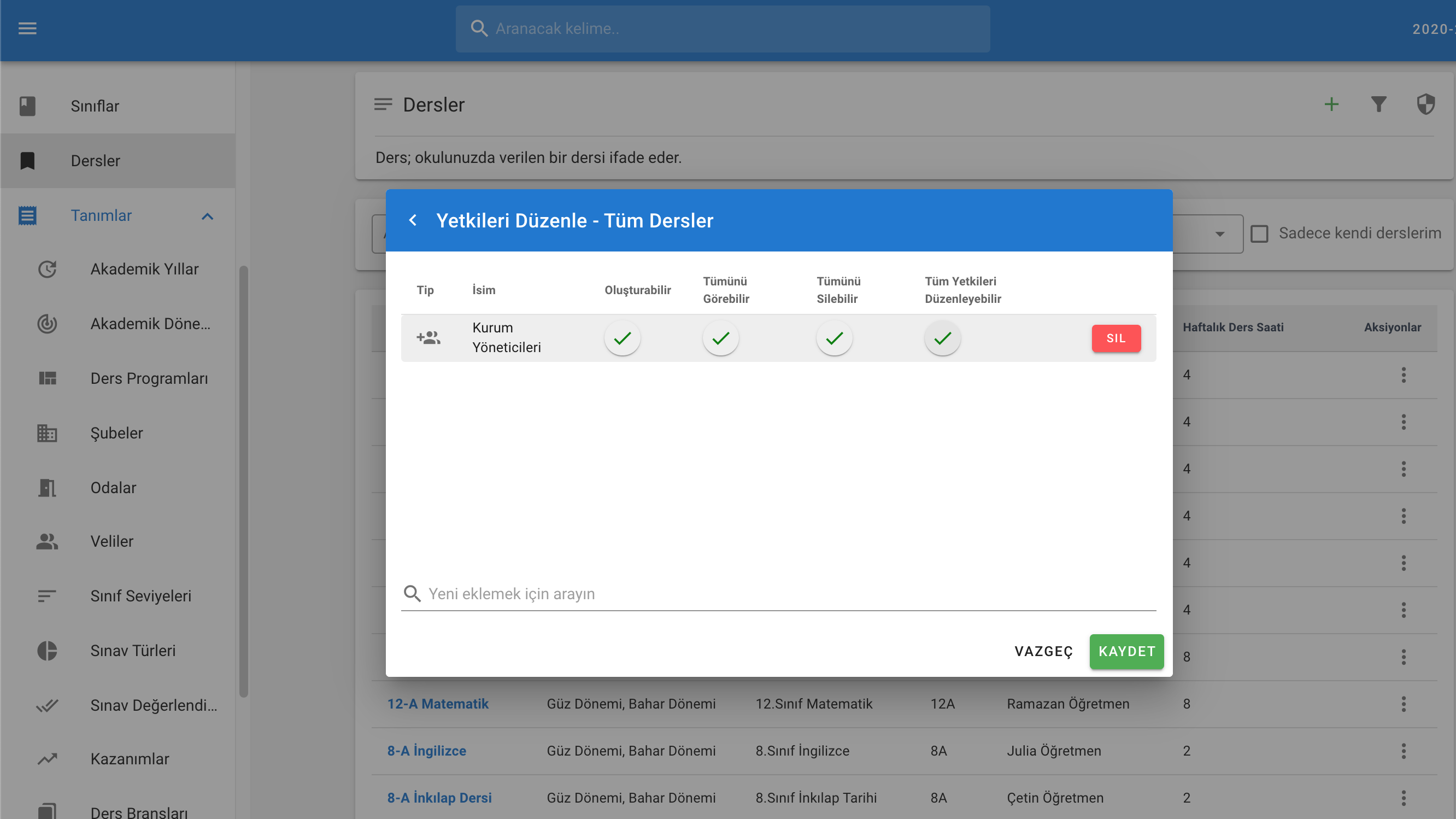Toggle Tümünü Görebilir permission for Kurum Yöneticileri
The width and height of the screenshot is (1456, 819).
[721, 338]
